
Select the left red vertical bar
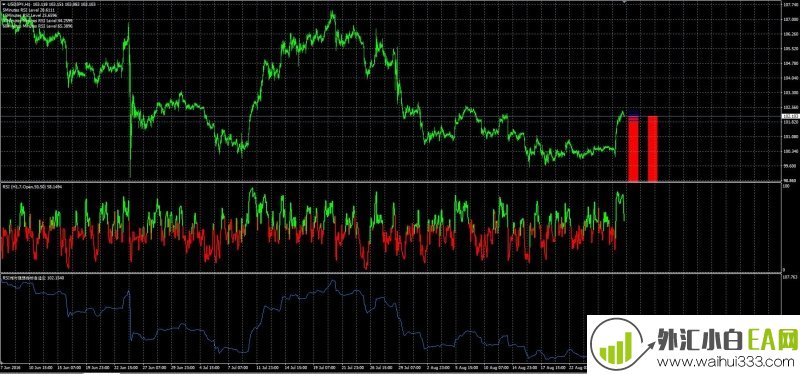pyautogui.click(x=633, y=148)
